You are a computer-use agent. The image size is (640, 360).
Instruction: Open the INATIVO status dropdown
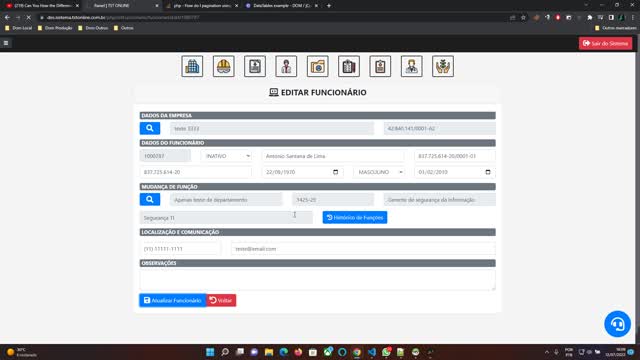pos(226,156)
